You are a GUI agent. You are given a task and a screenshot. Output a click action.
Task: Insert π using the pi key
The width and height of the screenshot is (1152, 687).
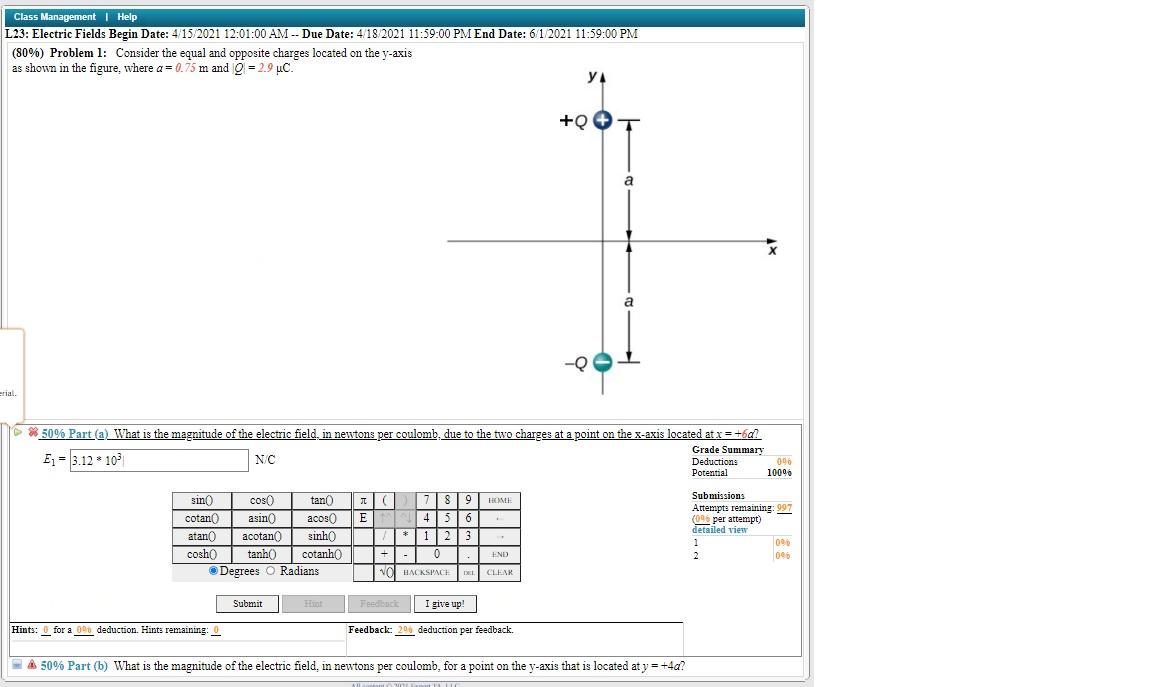pos(362,499)
